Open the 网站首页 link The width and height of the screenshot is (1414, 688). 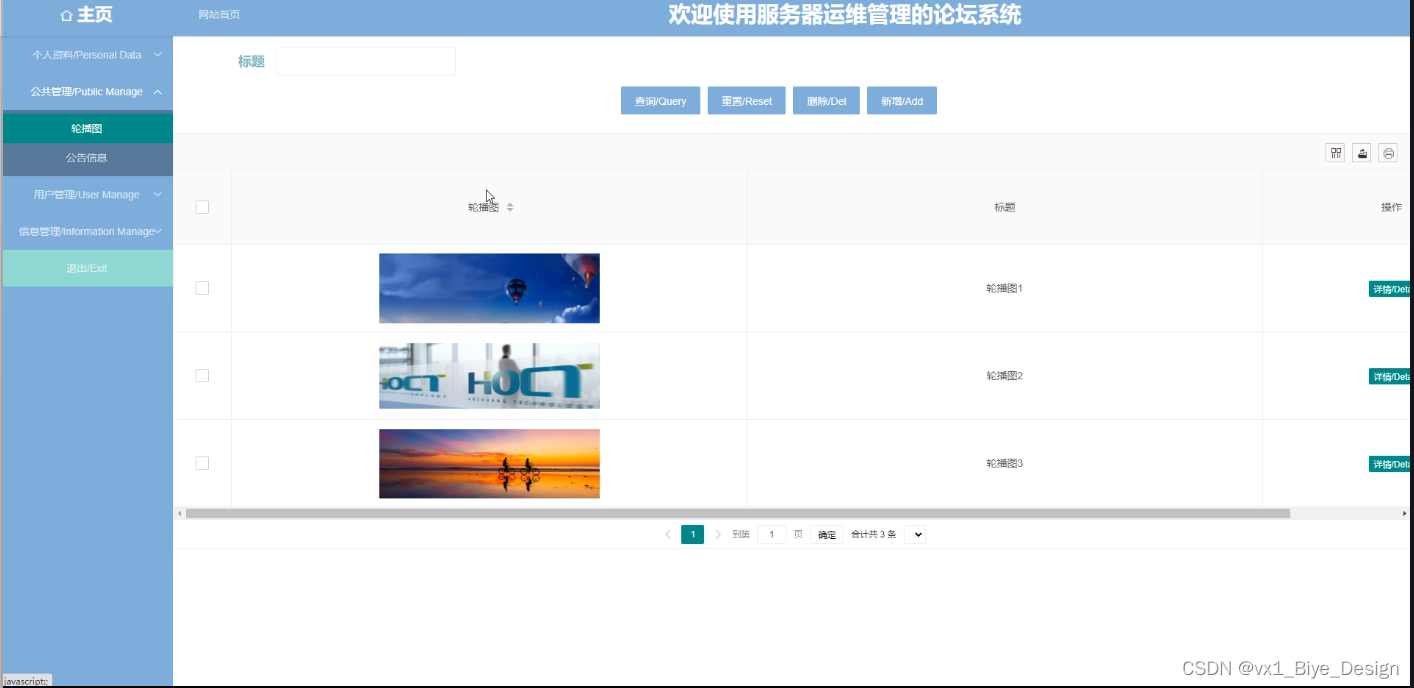(x=219, y=15)
